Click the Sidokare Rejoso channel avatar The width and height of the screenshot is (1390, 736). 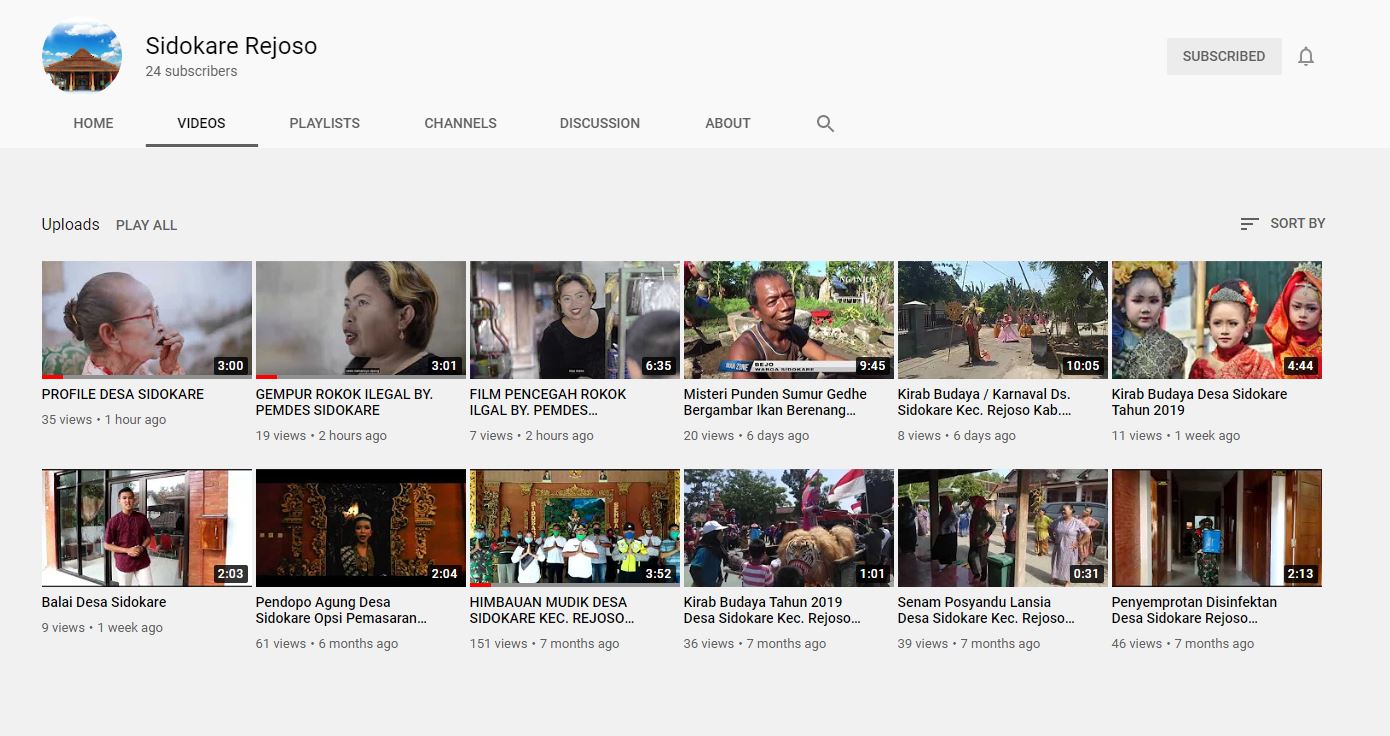click(82, 57)
